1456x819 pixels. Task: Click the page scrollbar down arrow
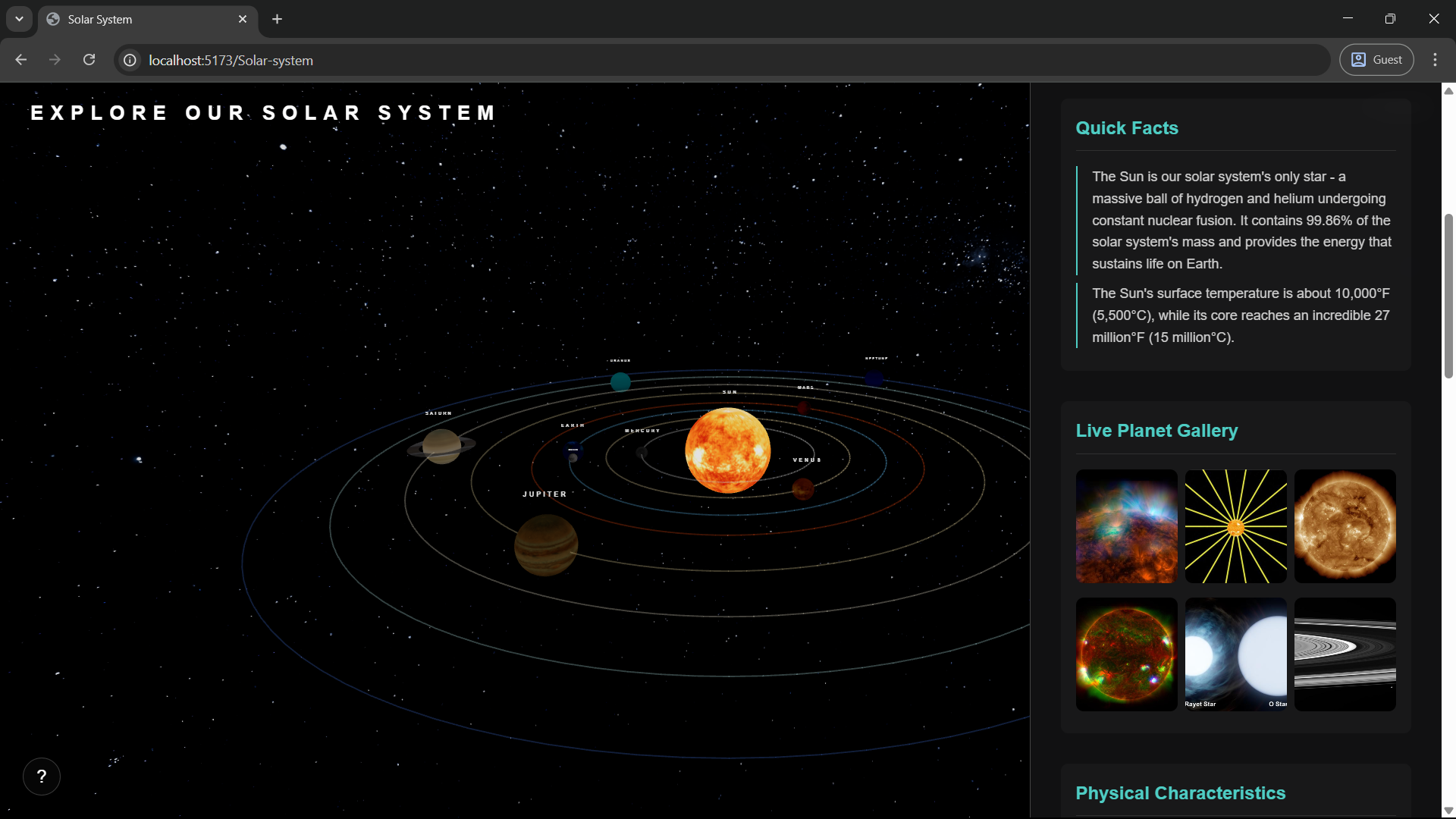point(1448,811)
